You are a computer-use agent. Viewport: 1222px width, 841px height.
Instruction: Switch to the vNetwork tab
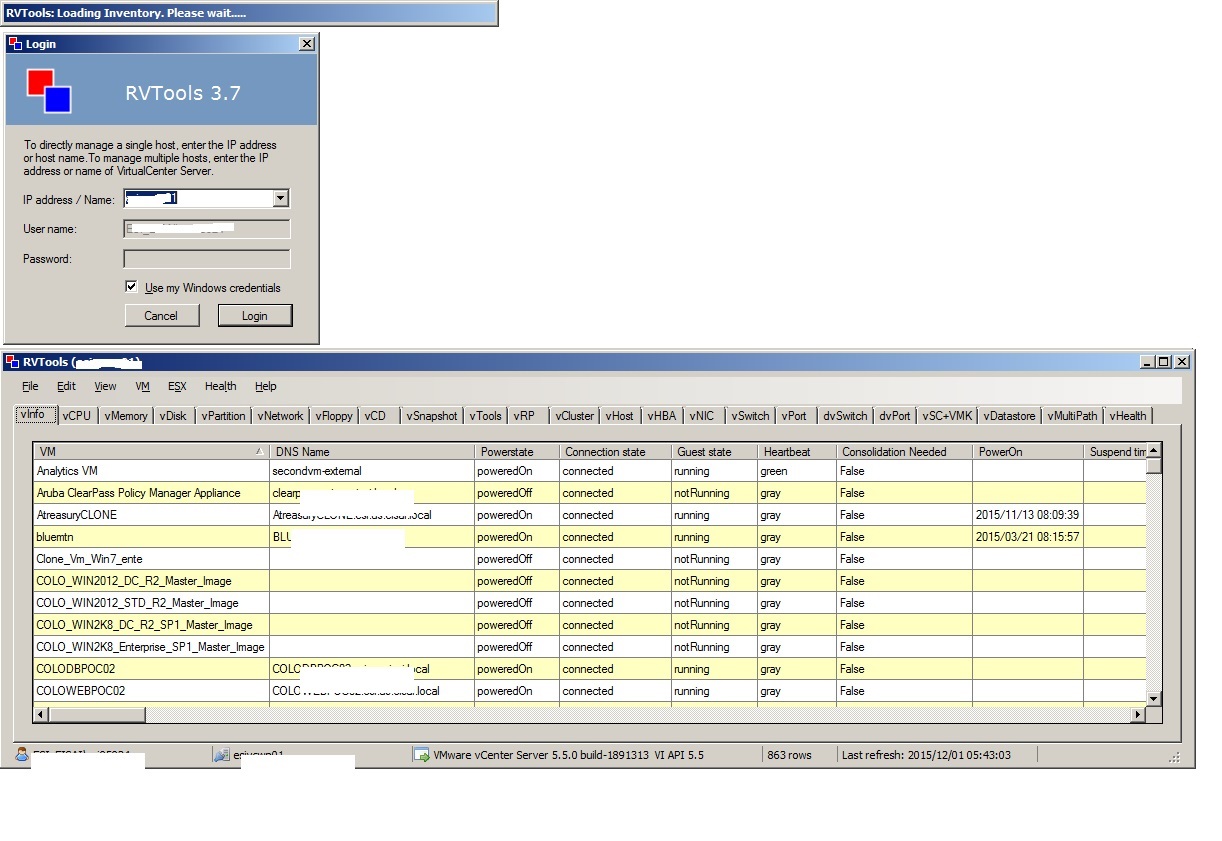tap(280, 416)
